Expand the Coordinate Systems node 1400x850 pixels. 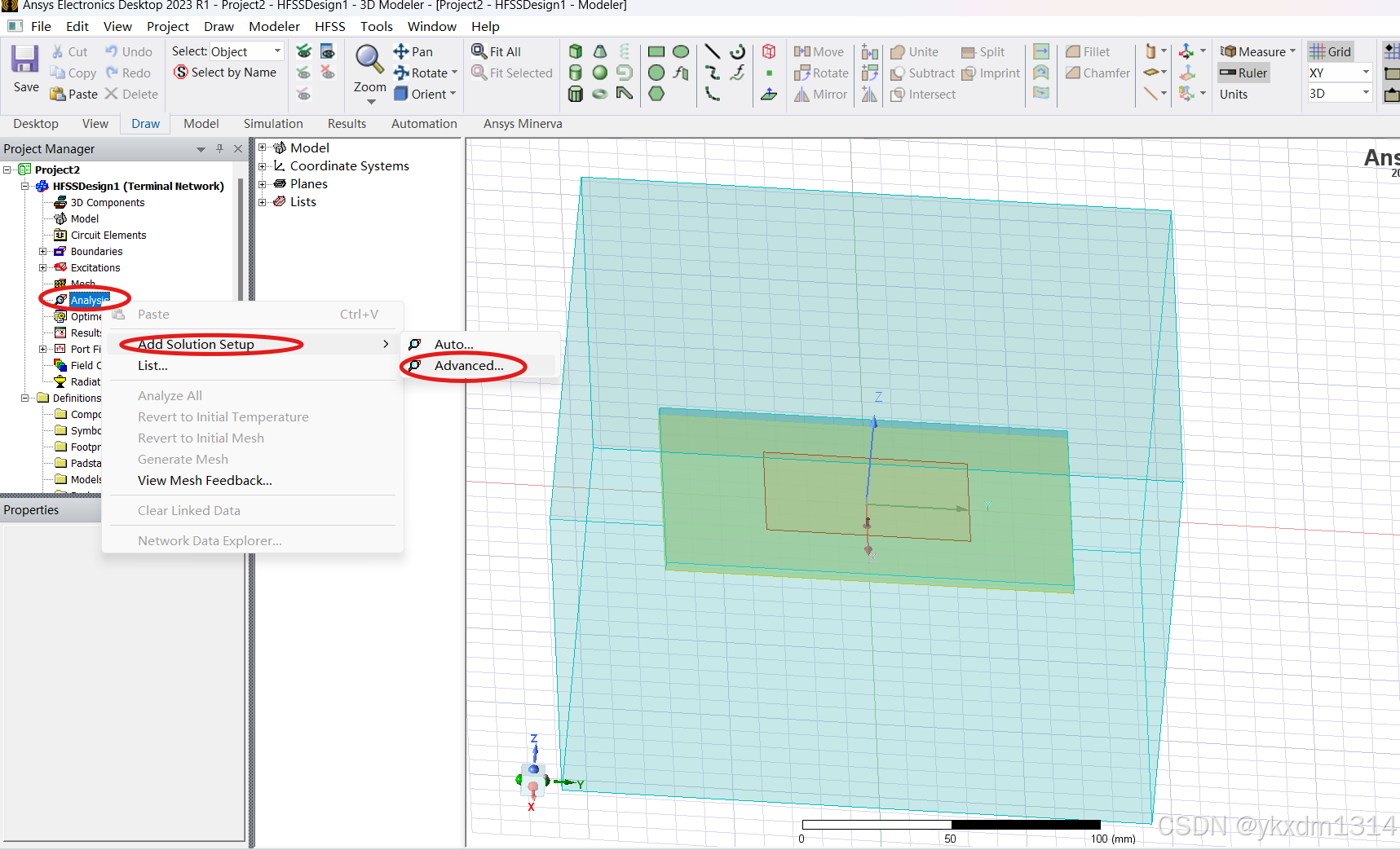263,165
